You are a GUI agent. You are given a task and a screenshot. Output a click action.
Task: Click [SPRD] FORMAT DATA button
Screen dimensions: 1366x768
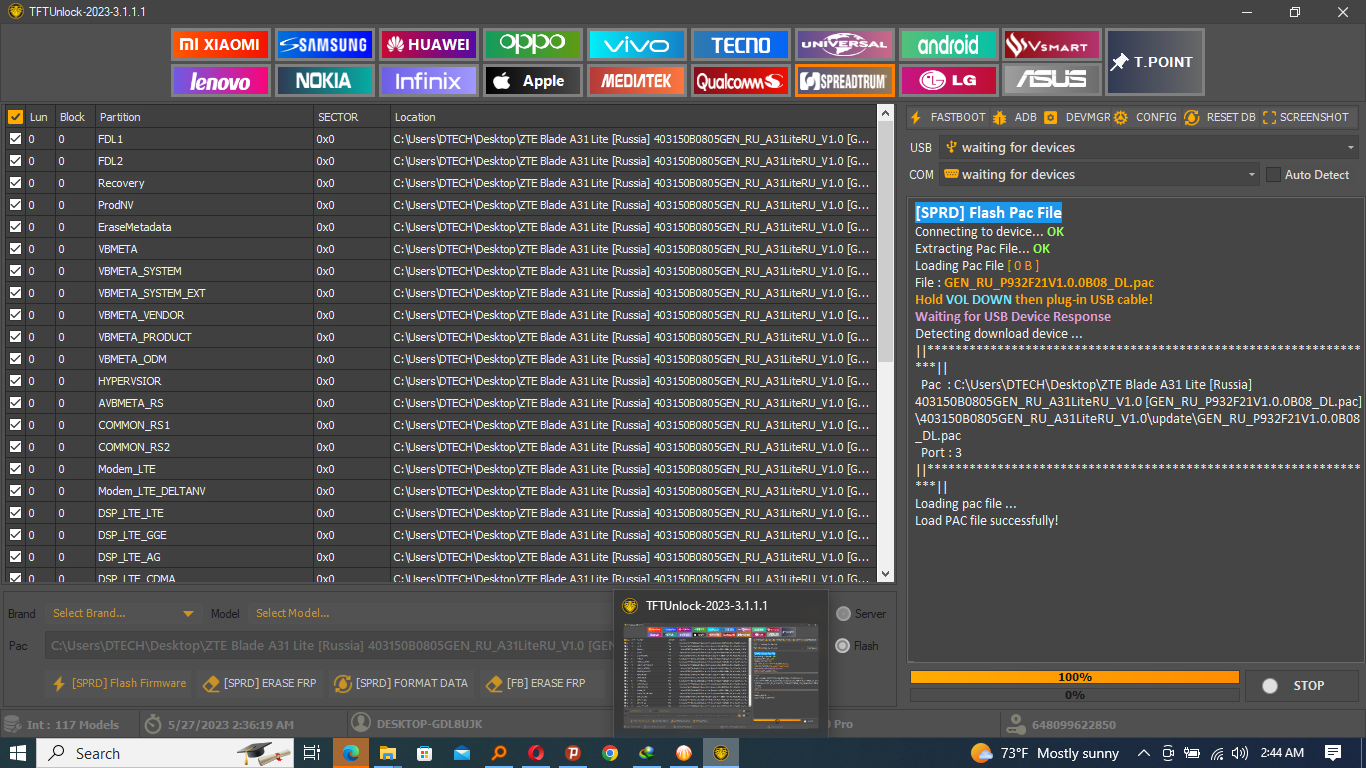401,683
